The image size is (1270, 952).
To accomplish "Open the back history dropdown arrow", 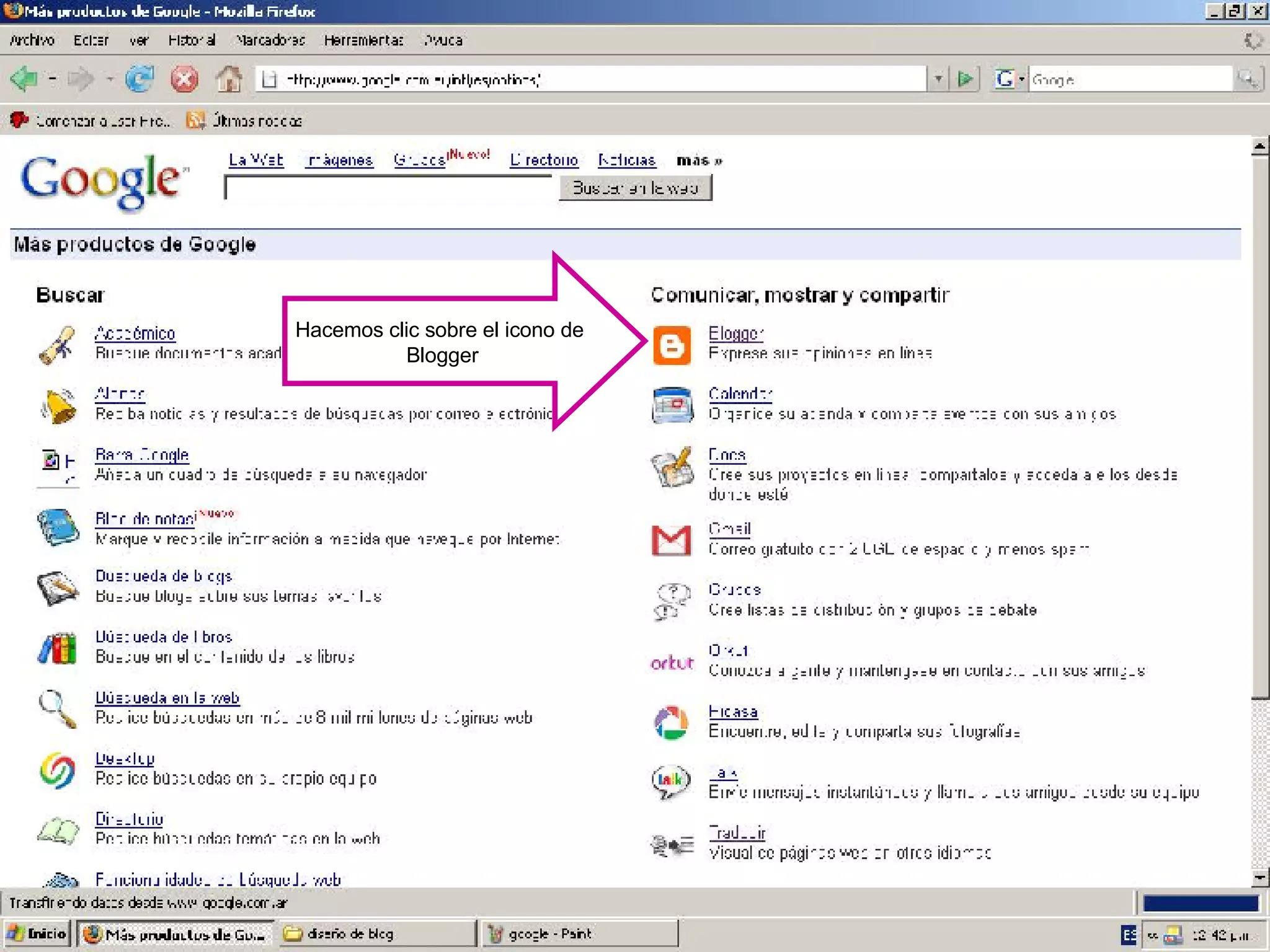I will (x=52, y=79).
